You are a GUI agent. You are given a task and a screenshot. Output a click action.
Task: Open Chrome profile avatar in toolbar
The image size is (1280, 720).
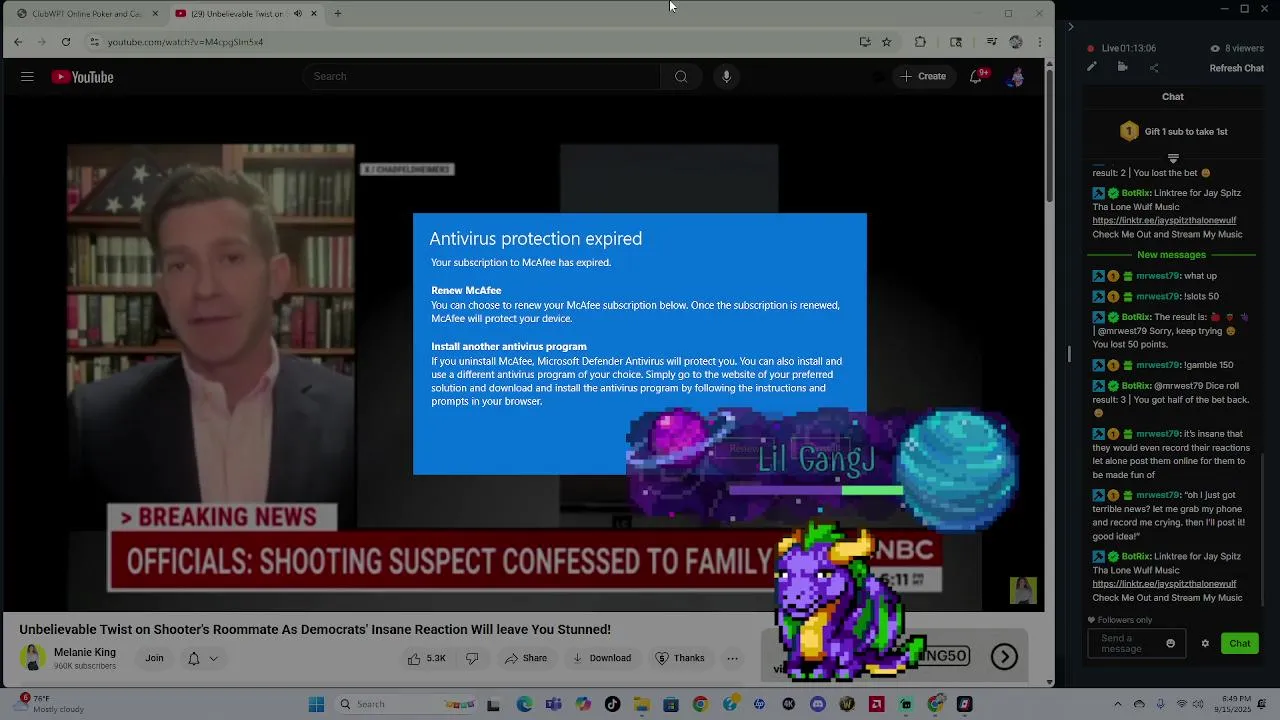[1016, 42]
